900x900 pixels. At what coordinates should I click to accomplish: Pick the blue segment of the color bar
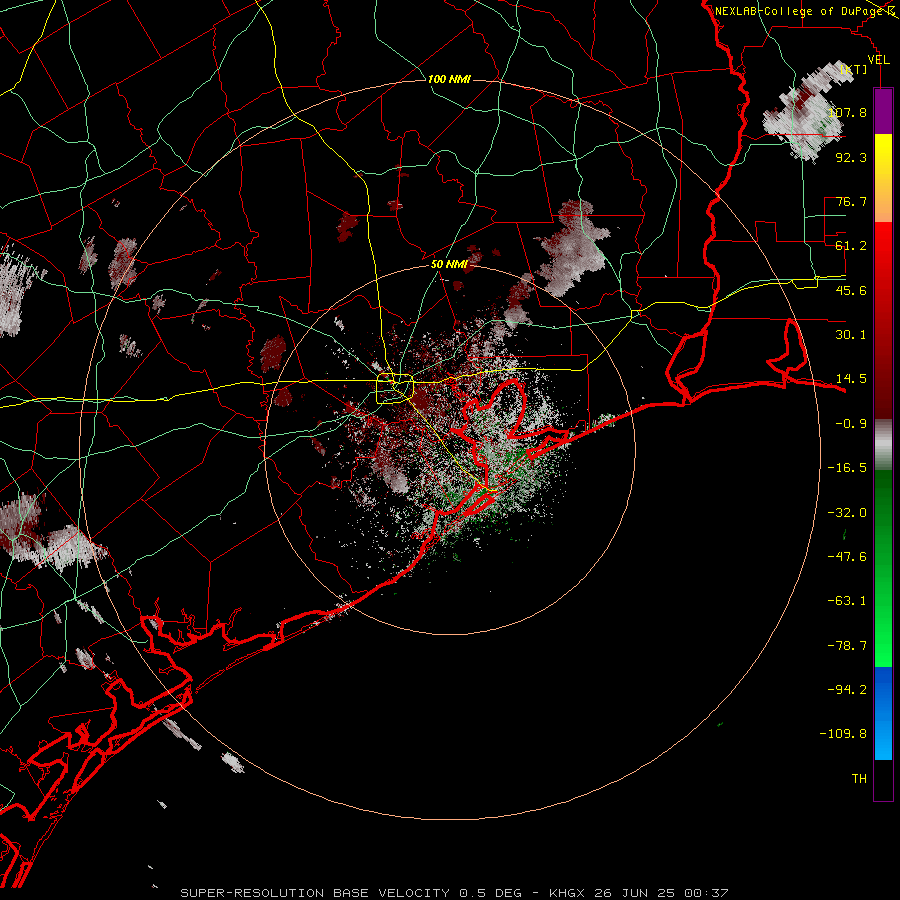[883, 713]
